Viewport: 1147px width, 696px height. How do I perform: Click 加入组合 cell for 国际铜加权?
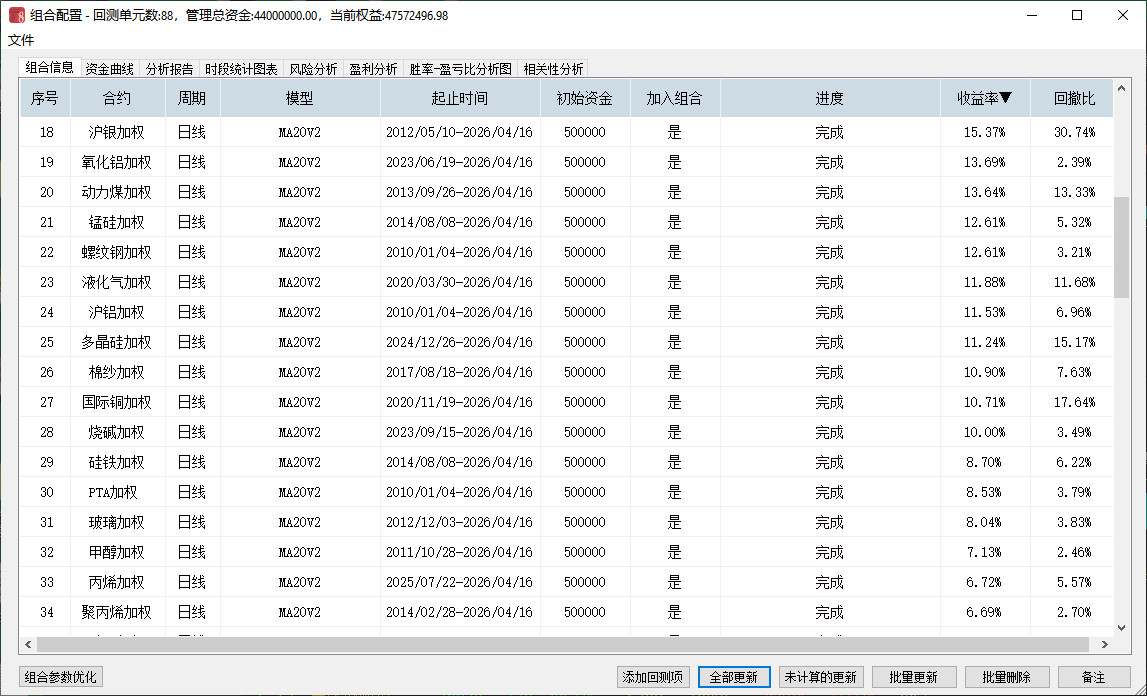674,402
